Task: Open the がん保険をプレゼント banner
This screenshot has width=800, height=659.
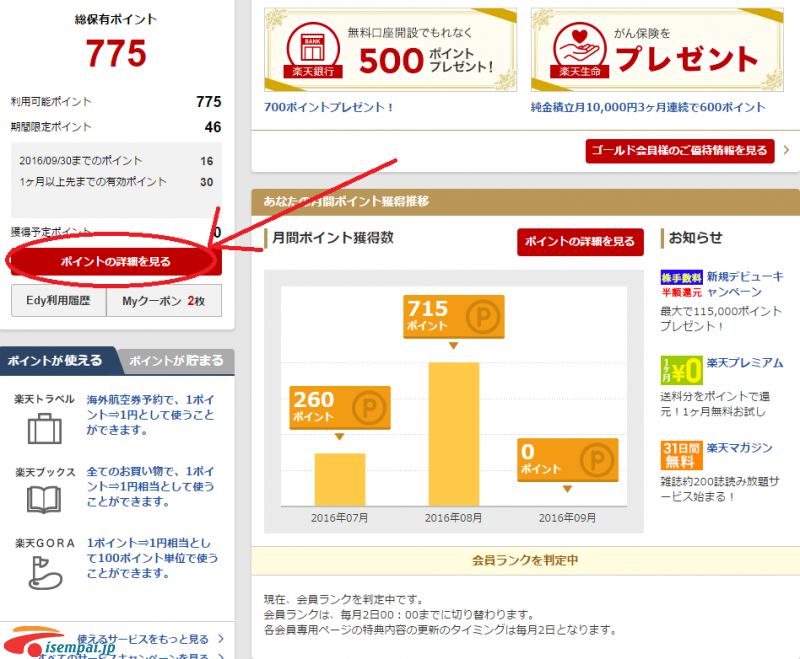Action: [x=657, y=50]
